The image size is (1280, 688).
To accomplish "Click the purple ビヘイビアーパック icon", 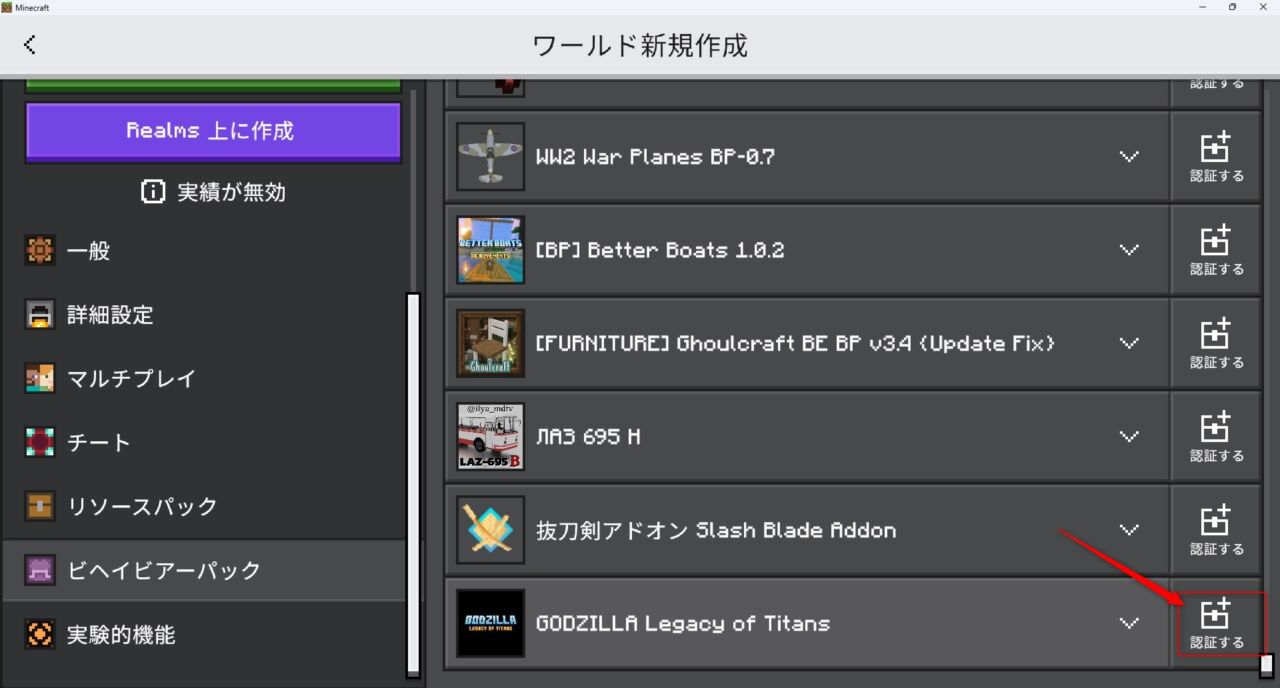I will click(x=40, y=571).
